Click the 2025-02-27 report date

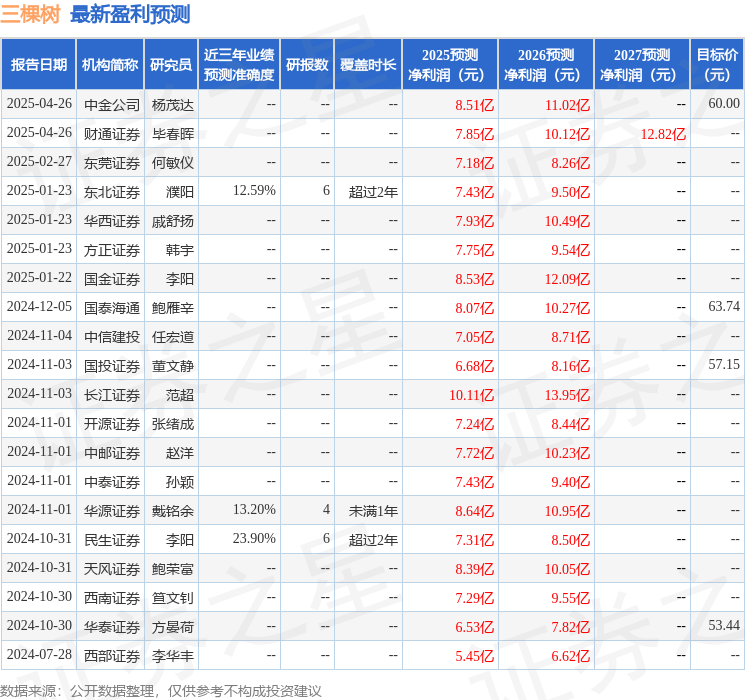pos(39,161)
